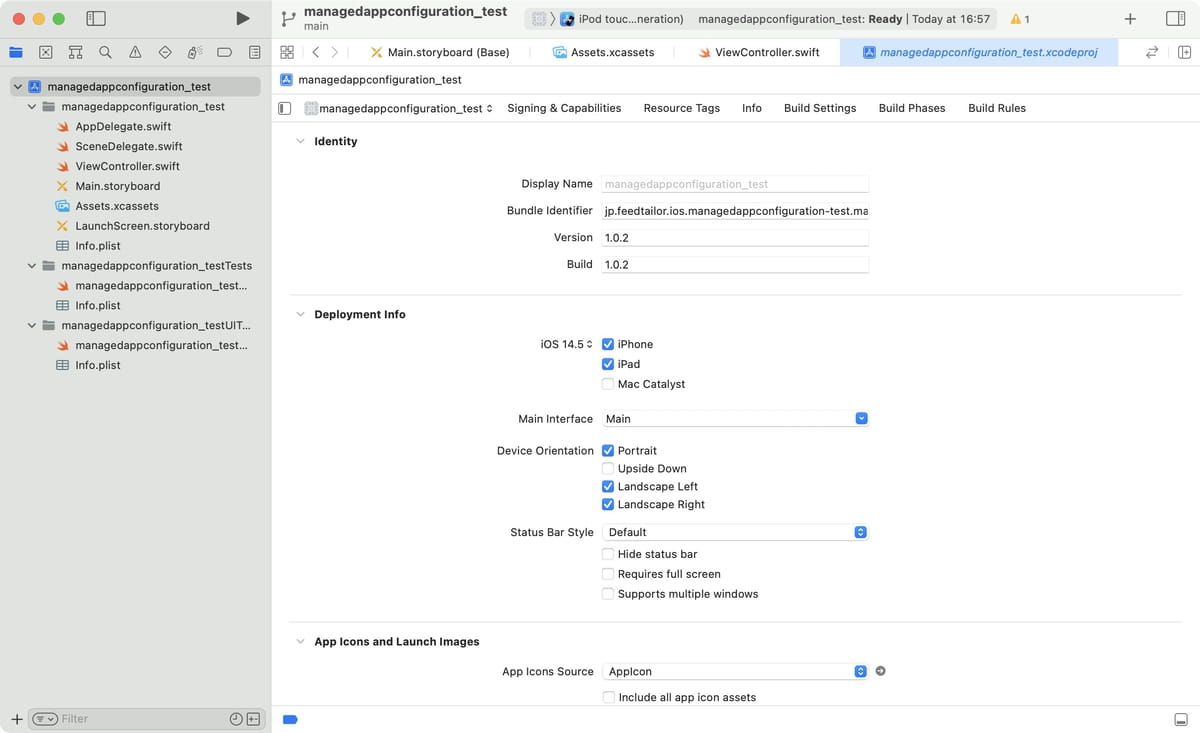Enable Hide status bar
1200x733 pixels.
click(608, 554)
